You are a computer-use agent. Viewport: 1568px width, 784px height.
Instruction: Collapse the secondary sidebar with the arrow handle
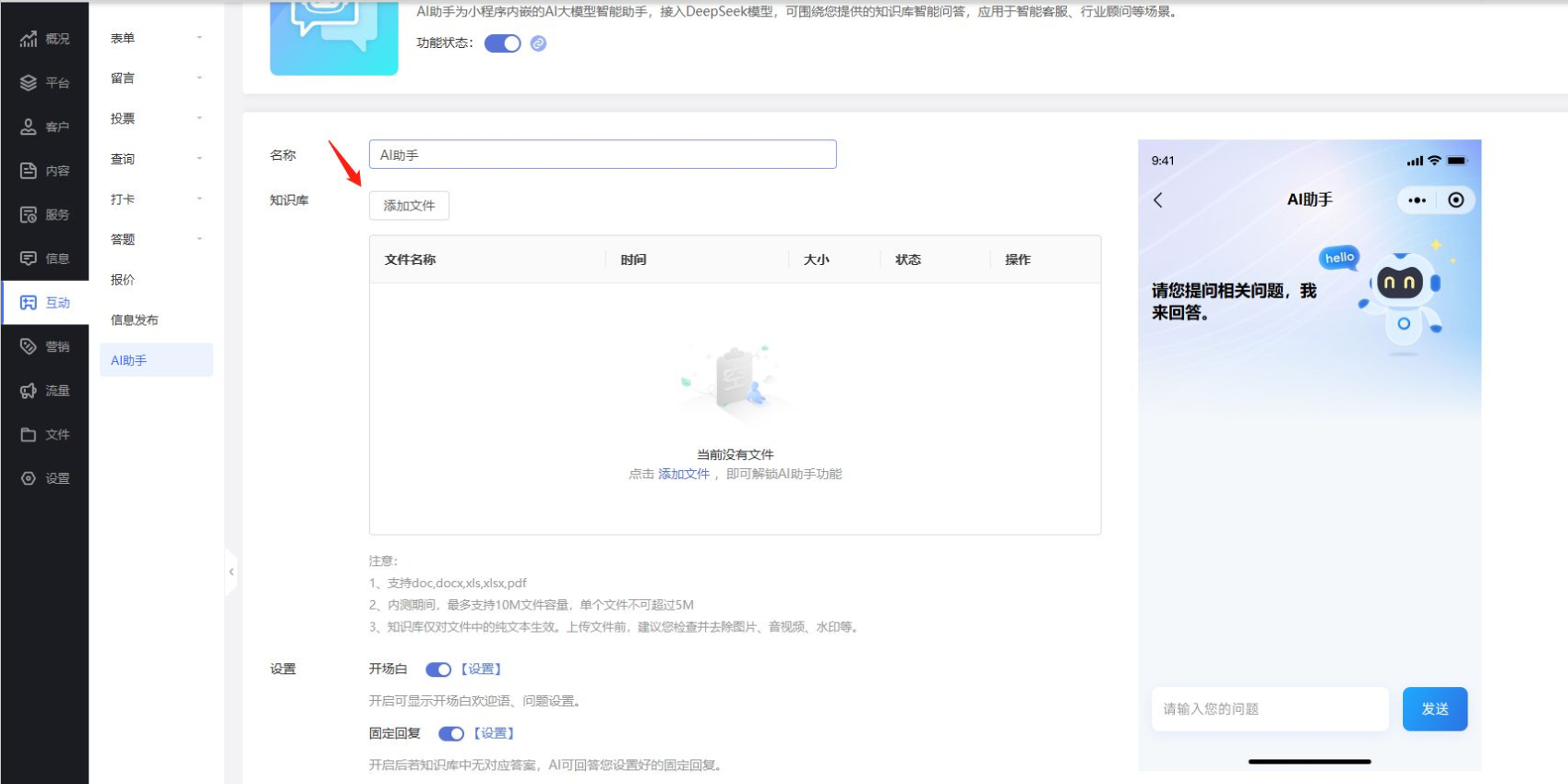coord(231,573)
